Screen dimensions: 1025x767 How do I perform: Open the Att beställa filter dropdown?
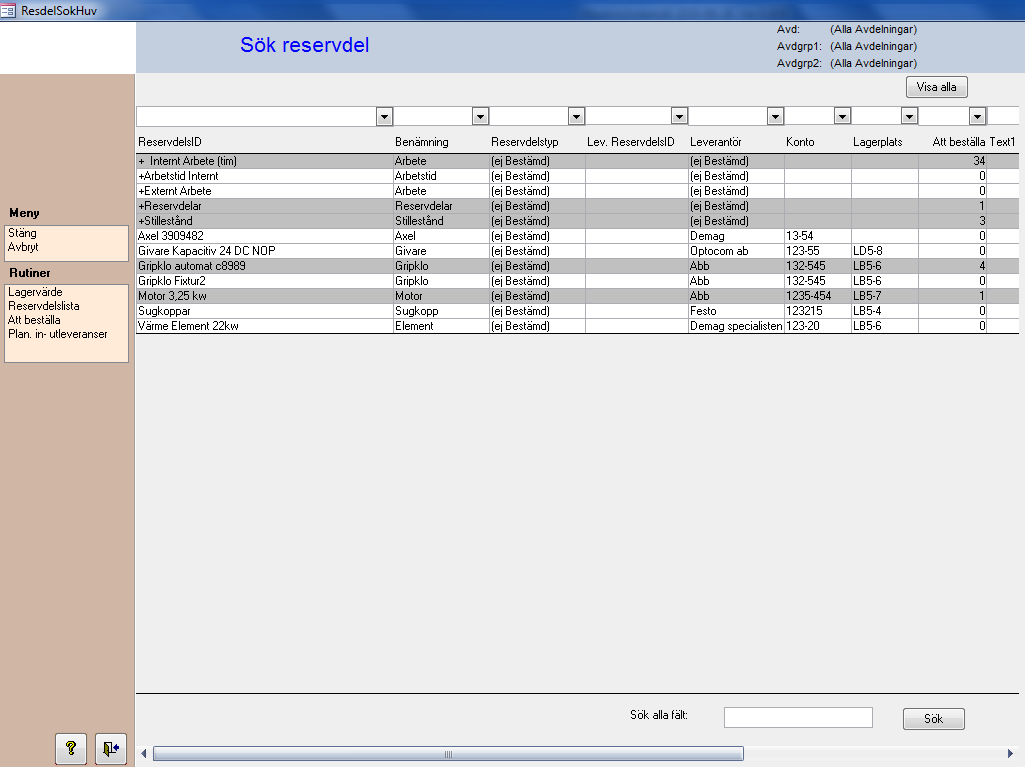pyautogui.click(x=977, y=116)
